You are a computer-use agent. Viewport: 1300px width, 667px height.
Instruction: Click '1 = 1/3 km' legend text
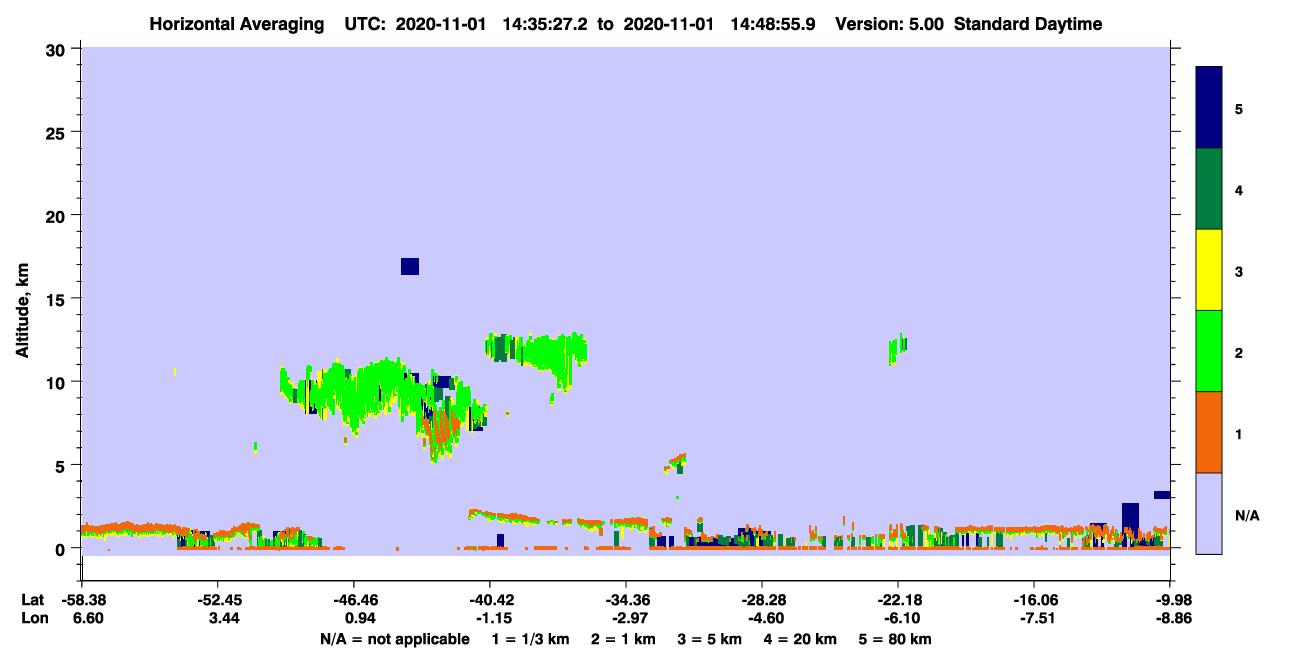click(x=532, y=639)
